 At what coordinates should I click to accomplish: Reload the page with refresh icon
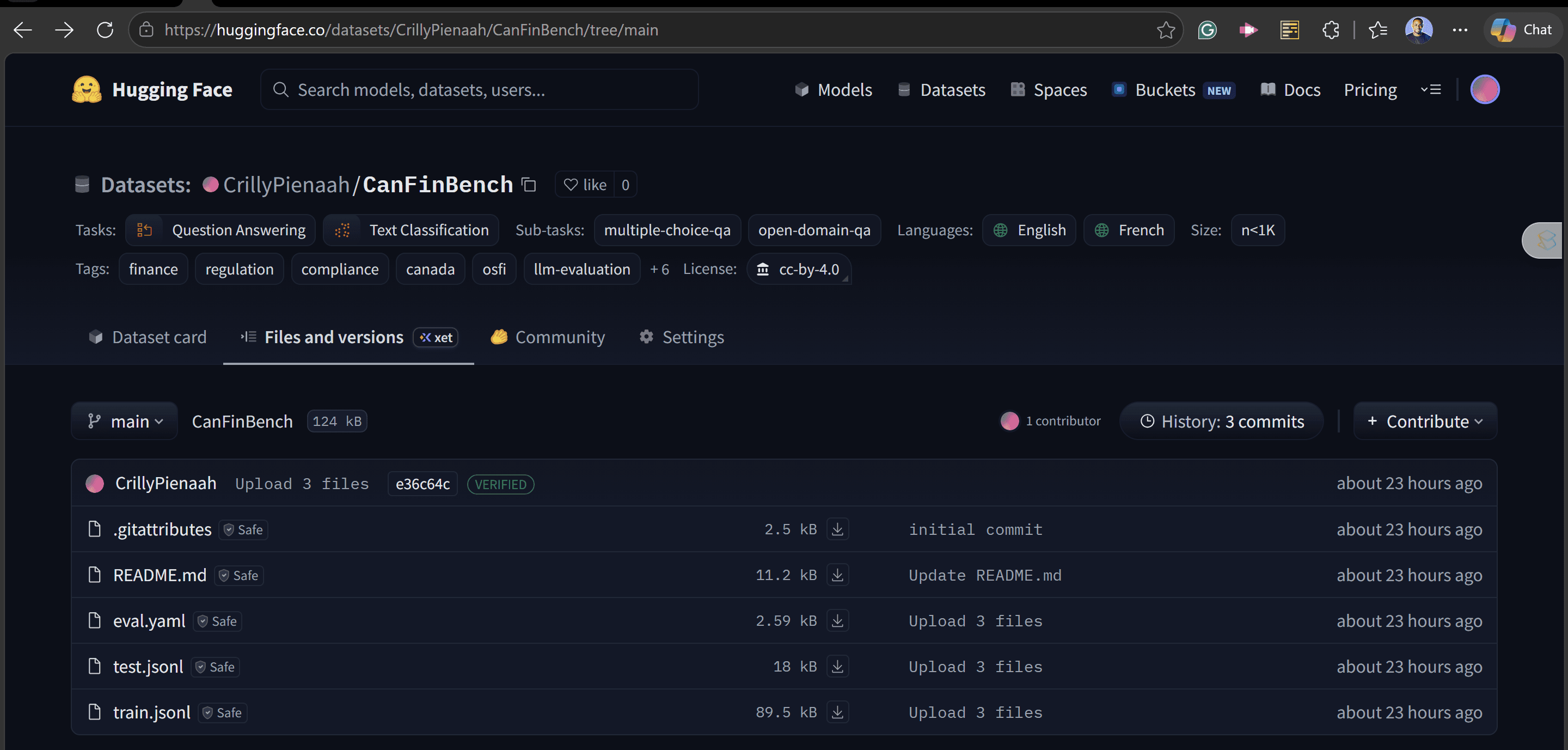[105, 30]
